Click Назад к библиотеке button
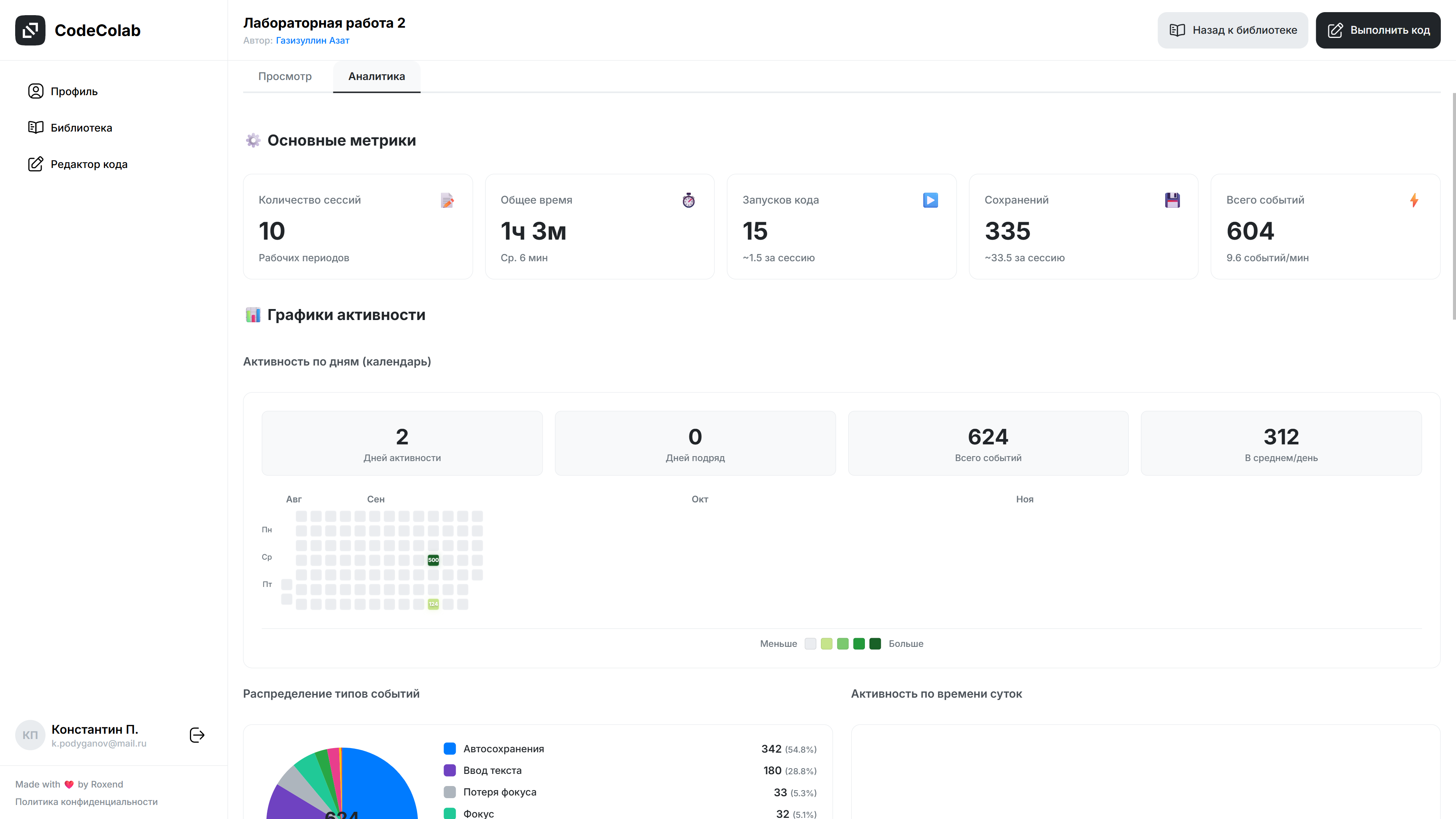 [x=1233, y=30]
